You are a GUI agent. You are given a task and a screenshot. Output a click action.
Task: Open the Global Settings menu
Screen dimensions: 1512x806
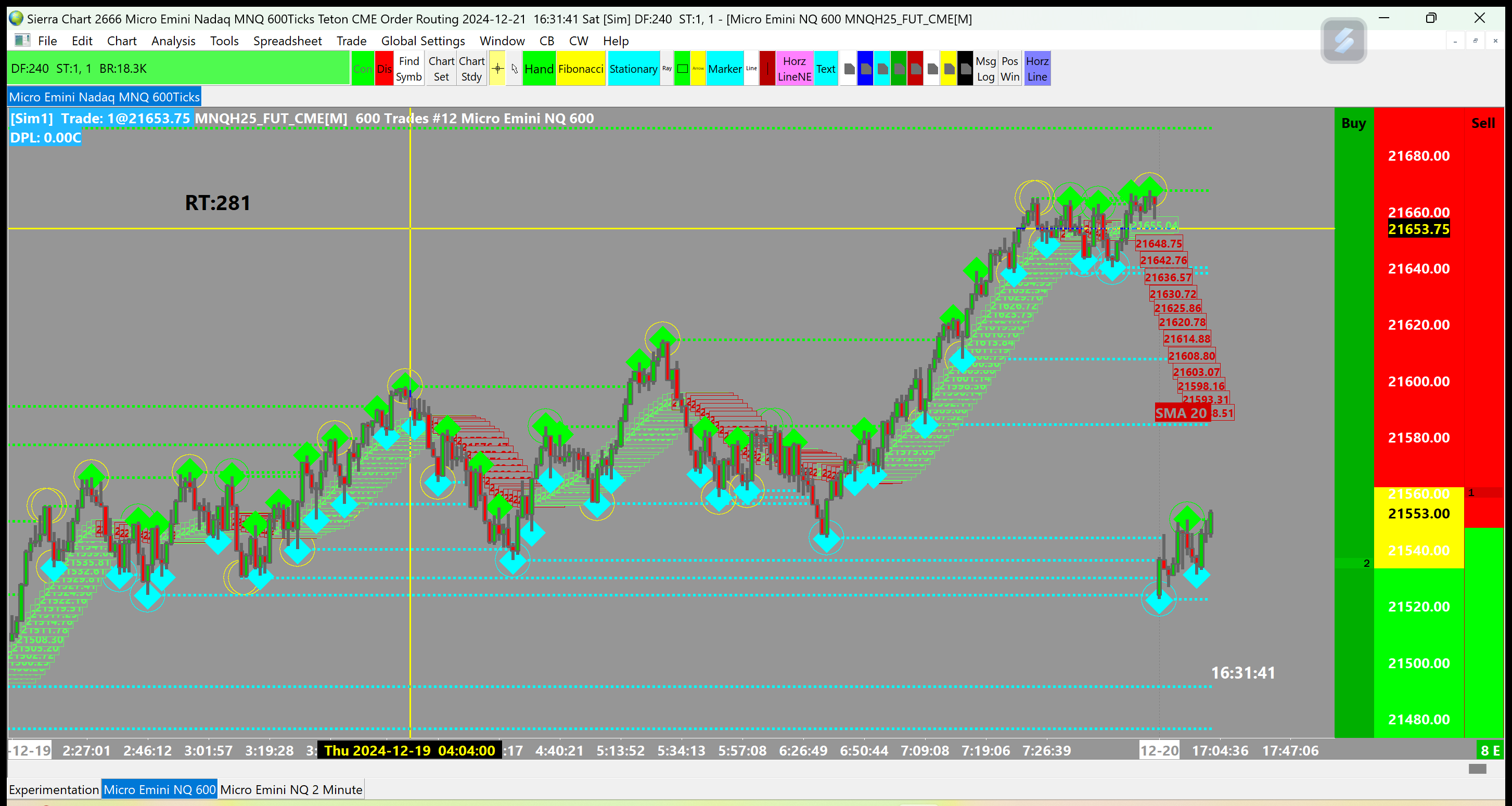(x=422, y=41)
